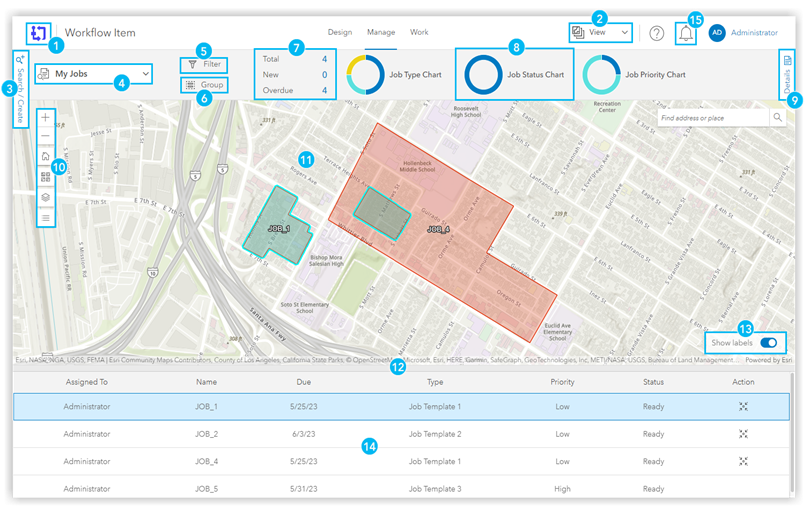810x510 pixels.
Task: Open the basemap gallery tool
Action: point(45,177)
